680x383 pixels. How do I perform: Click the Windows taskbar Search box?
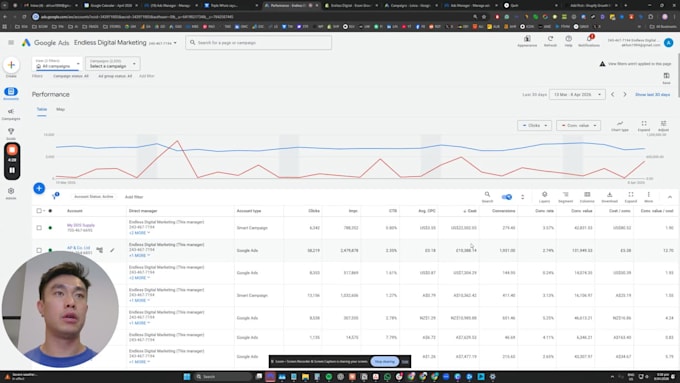[222, 376]
